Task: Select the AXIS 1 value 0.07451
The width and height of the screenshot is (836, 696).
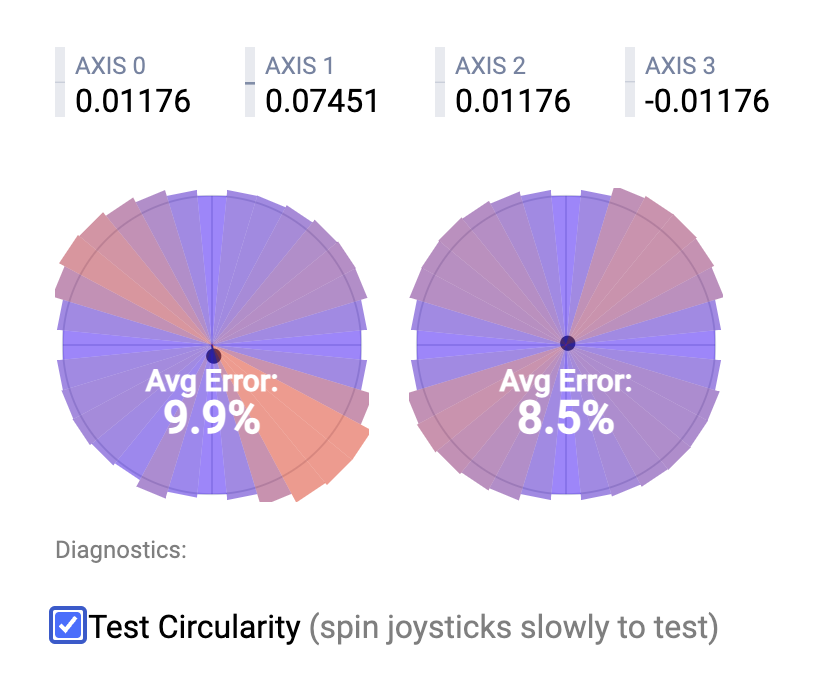Action: (x=322, y=101)
